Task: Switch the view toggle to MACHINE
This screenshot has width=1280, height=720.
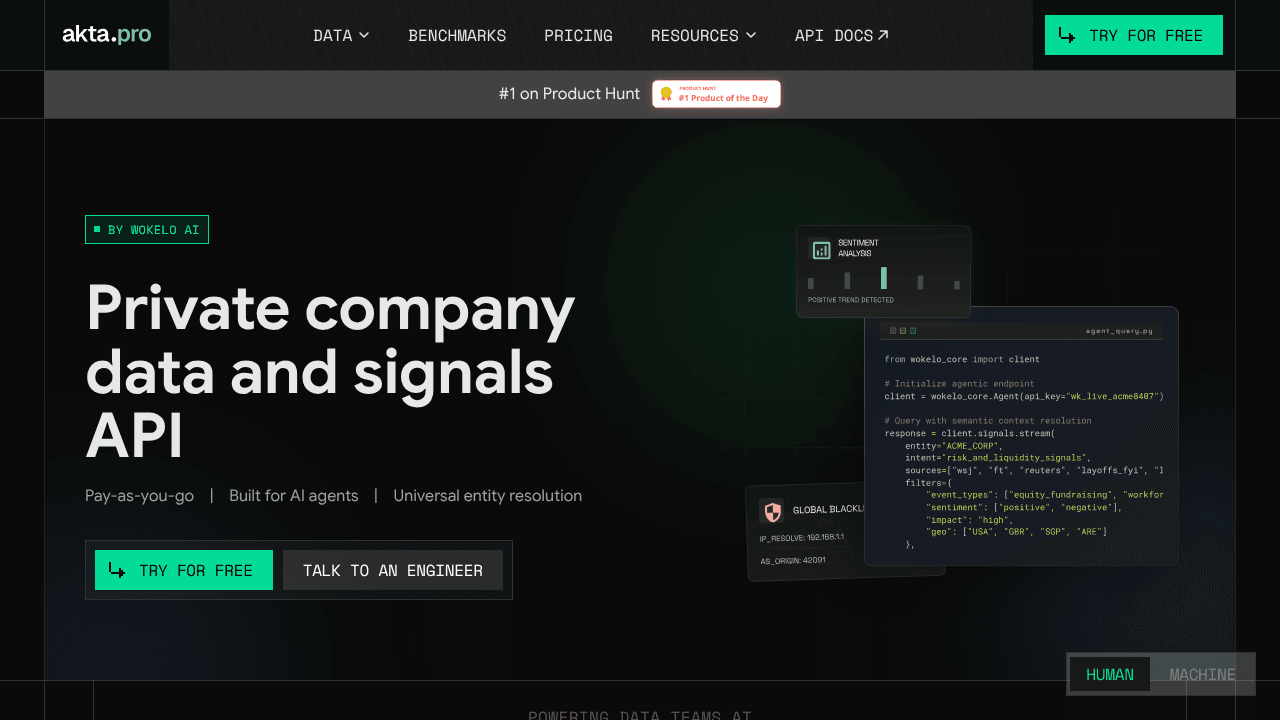Action: pos(1202,674)
